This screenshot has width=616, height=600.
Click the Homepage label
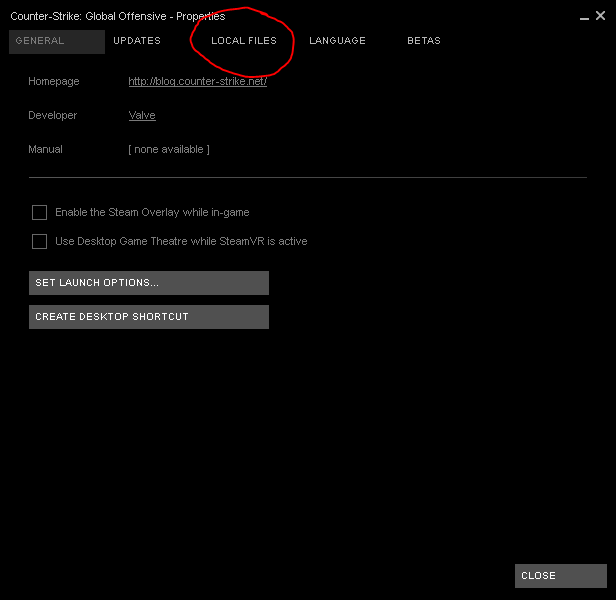coord(54,81)
